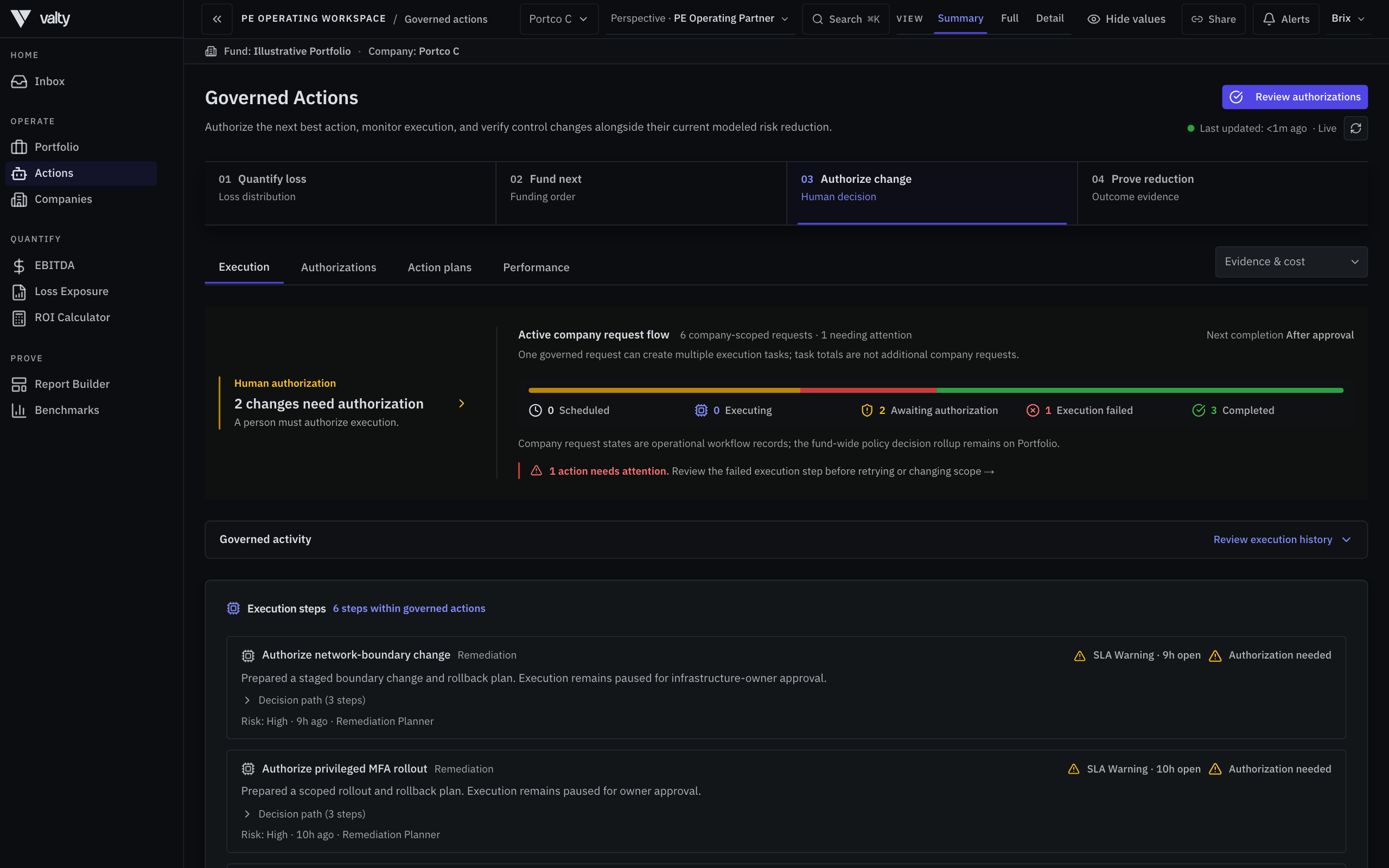
Task: Collapse the sidebar with double-chevron icon
Action: click(217, 19)
